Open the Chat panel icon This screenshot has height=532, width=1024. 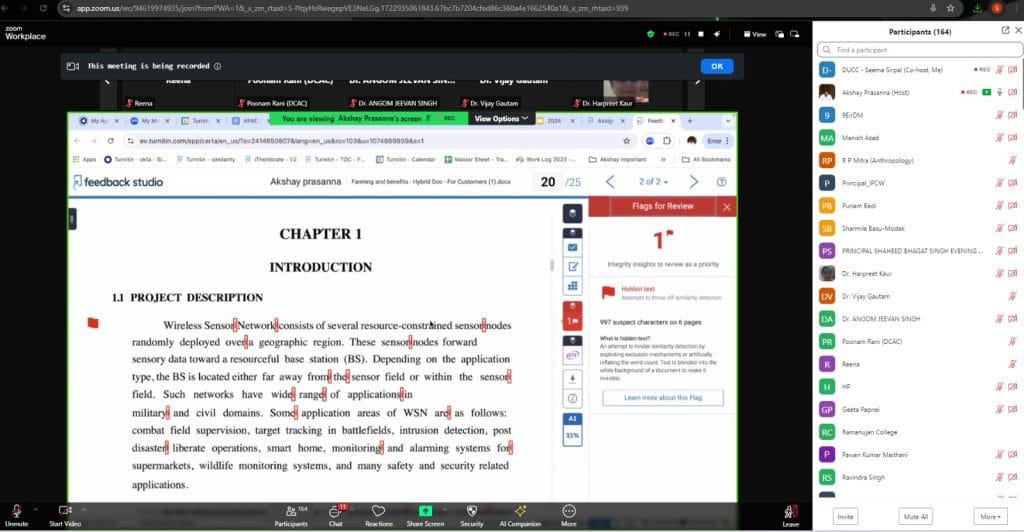[335, 511]
